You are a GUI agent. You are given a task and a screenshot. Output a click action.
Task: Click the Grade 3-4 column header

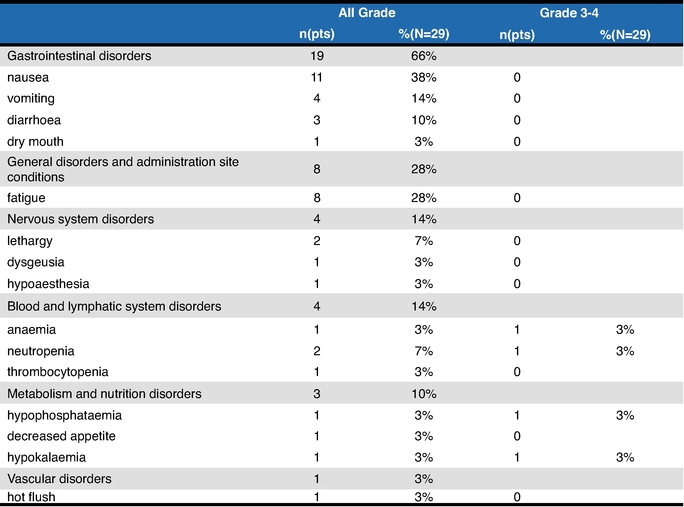click(x=569, y=13)
